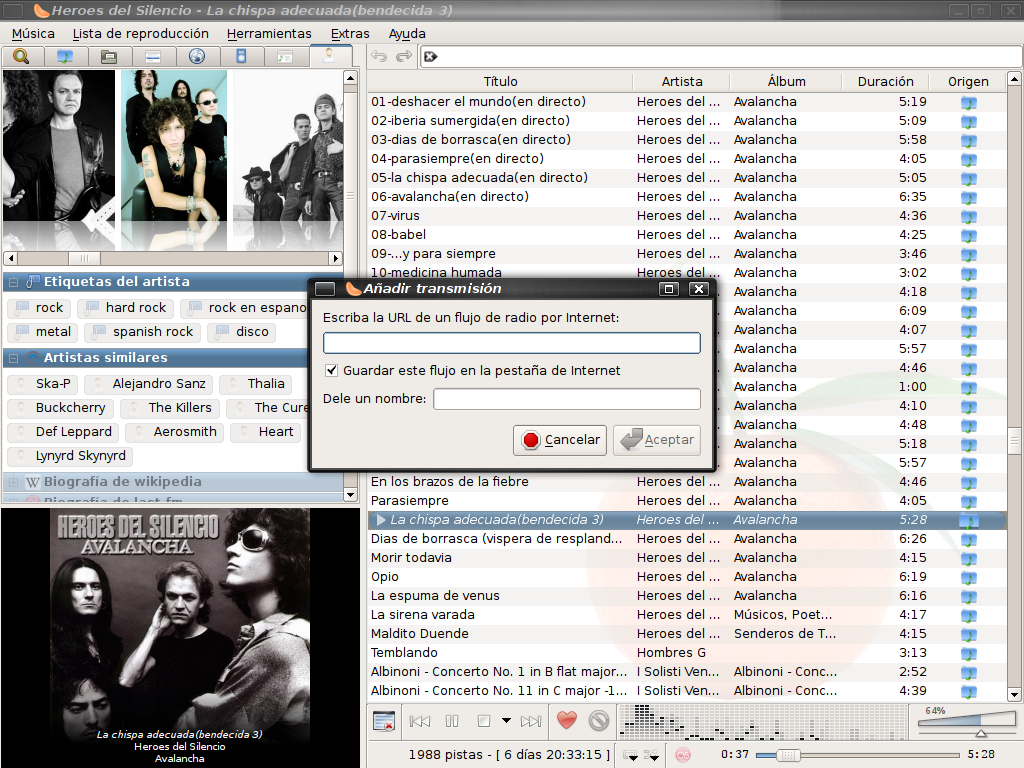Sort playlist by the Título column header
Image resolution: width=1024 pixels, height=768 pixels.
point(500,82)
